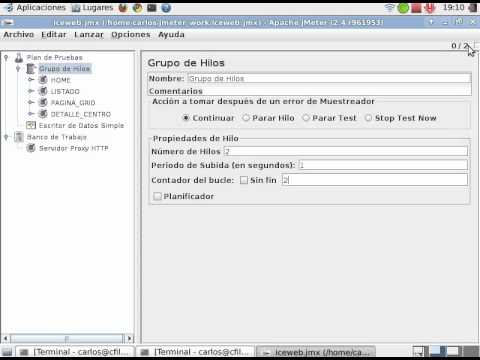480x360 pixels.
Task: Collapse the Banco de Trabajo tree node
Action: [x=6, y=137]
